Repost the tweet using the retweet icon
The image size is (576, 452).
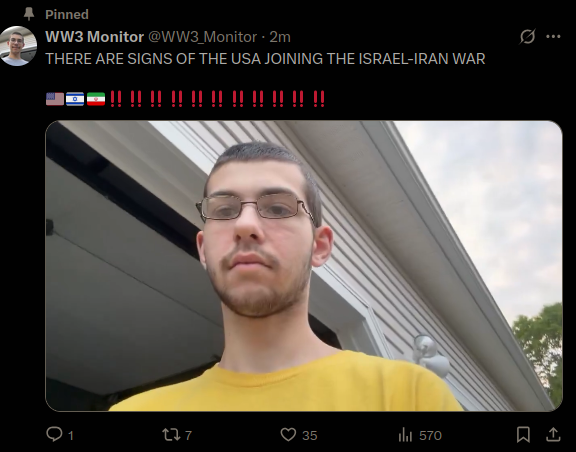click(171, 435)
